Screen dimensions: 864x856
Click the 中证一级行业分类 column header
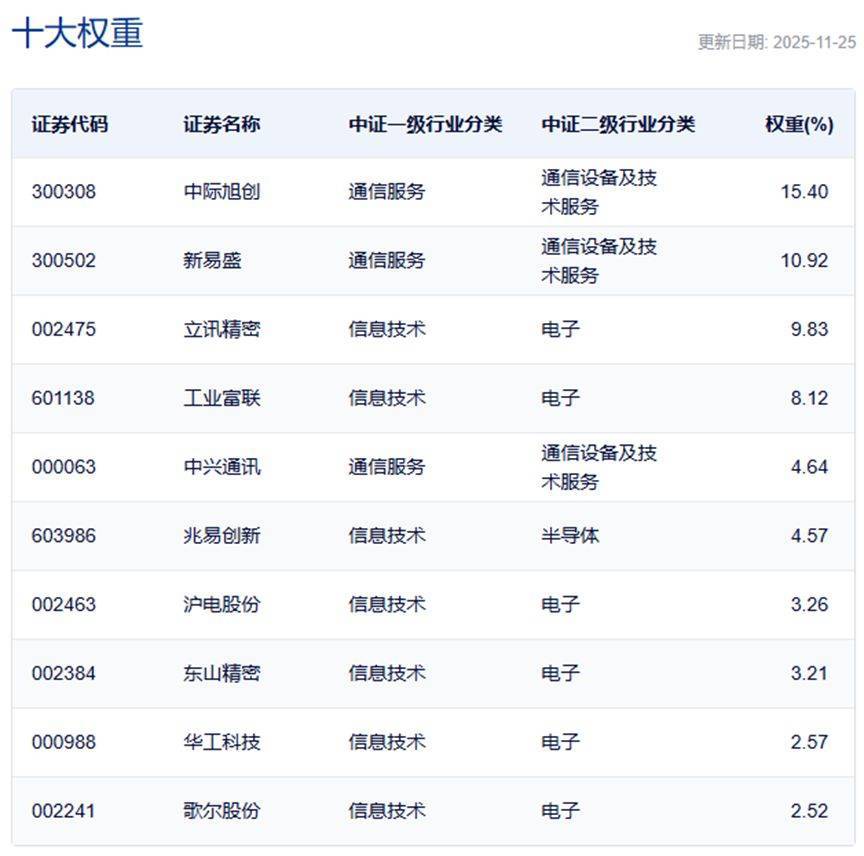pos(425,124)
